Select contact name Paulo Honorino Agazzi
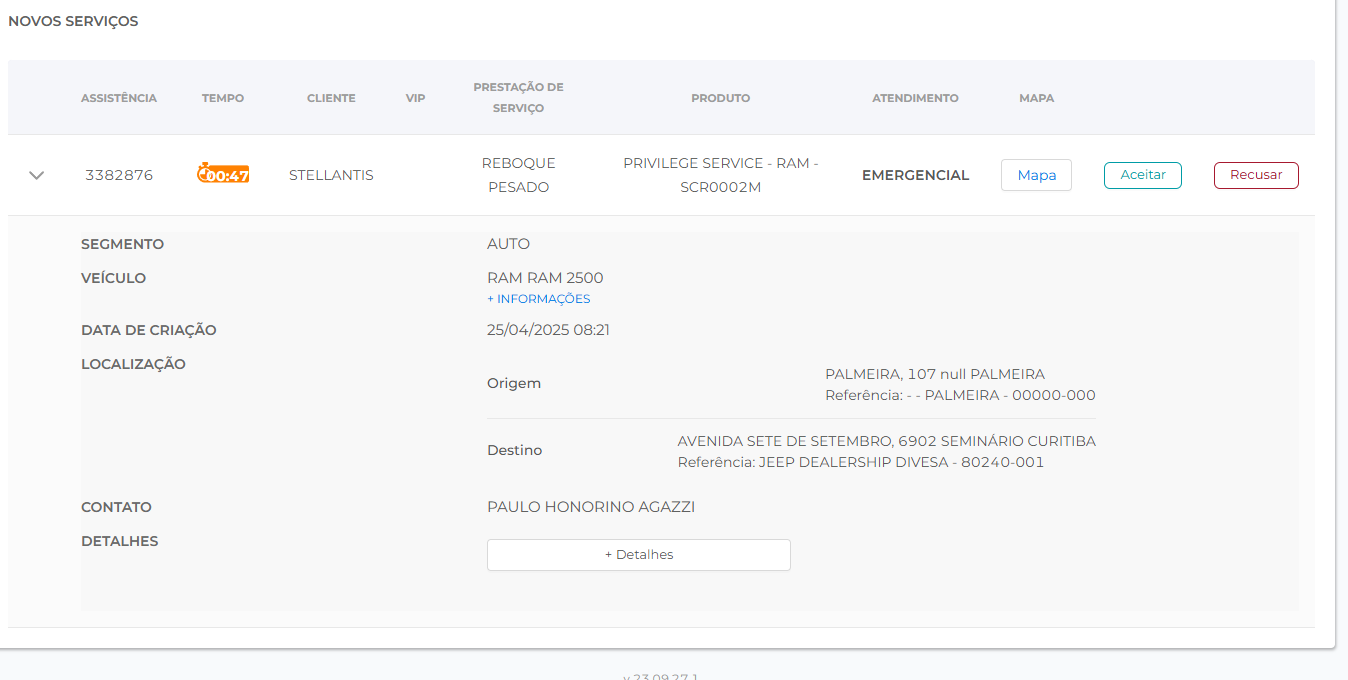Image resolution: width=1348 pixels, height=680 pixels. (x=590, y=507)
